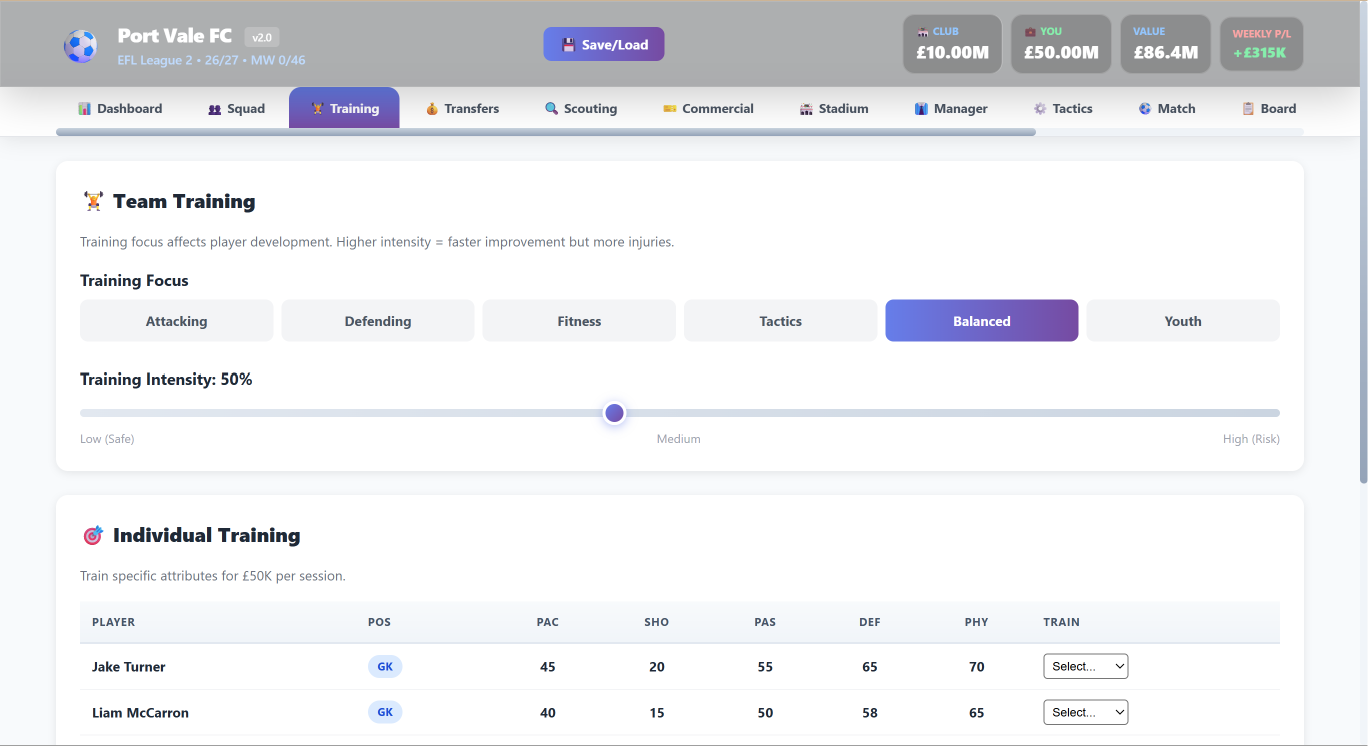This screenshot has height=746, width=1368.
Task: Click the Tactics gear icon
Action: [1040, 109]
